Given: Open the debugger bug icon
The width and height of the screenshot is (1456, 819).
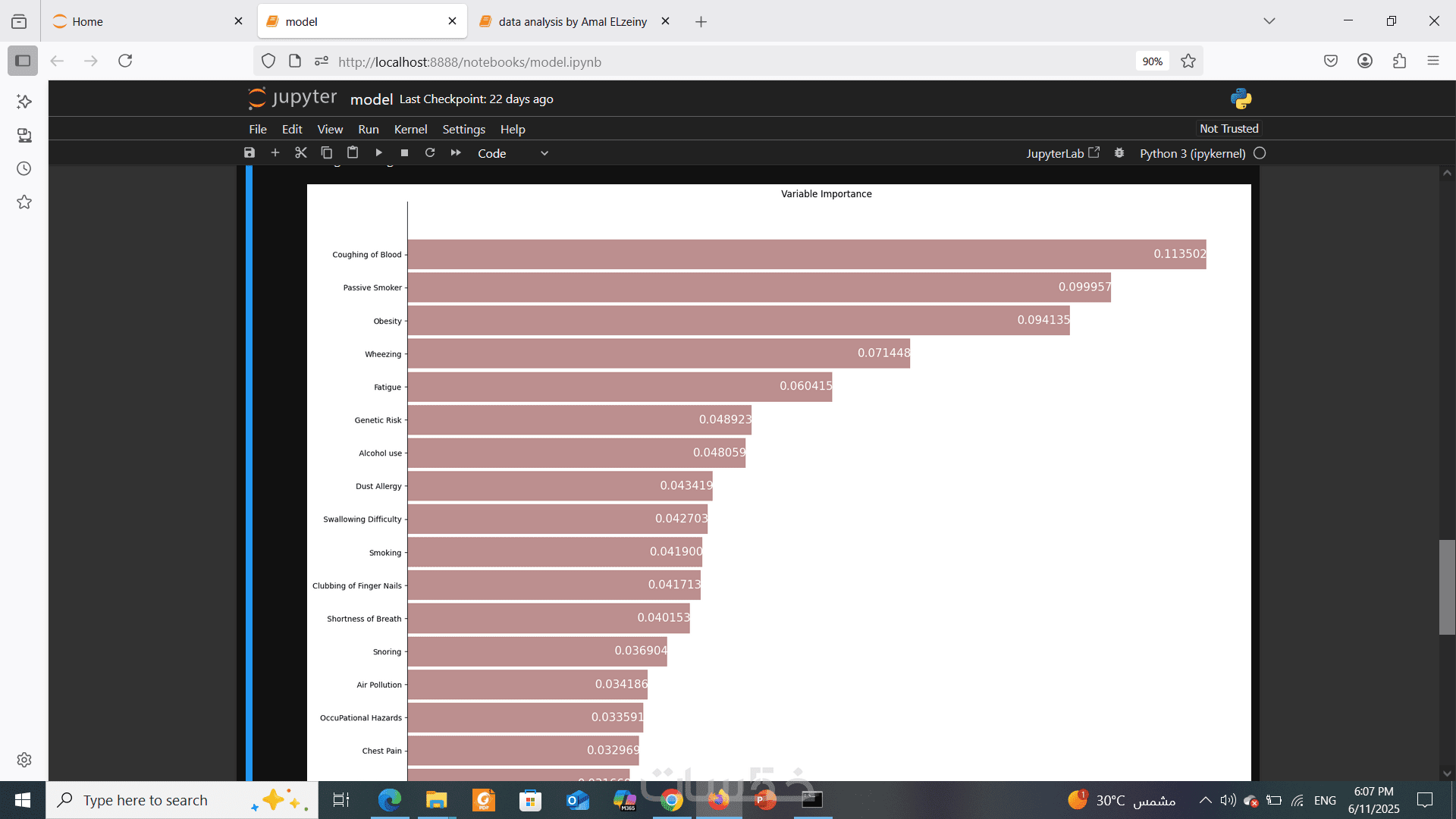Looking at the screenshot, I should (1119, 153).
